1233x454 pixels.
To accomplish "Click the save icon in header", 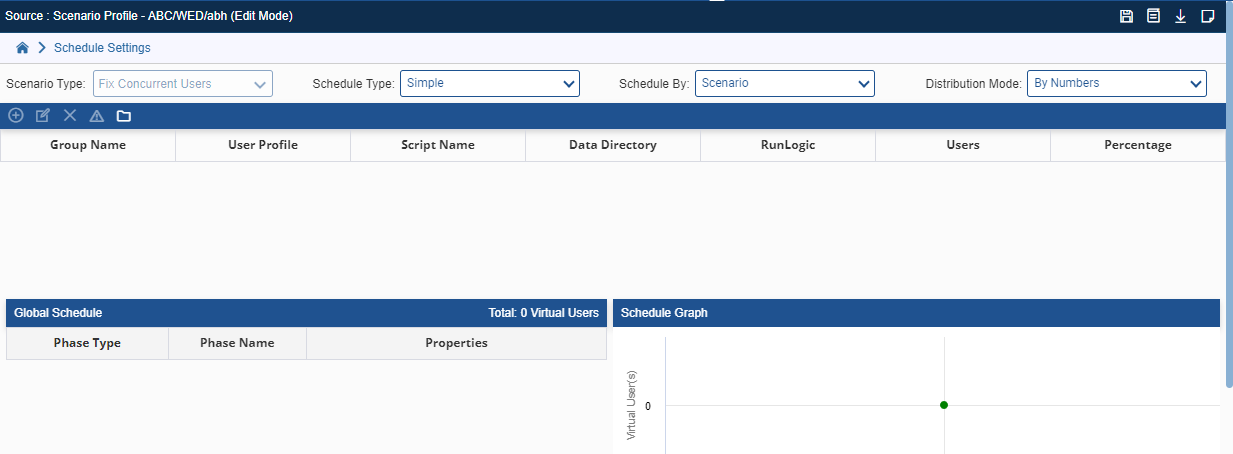I will [x=1127, y=16].
